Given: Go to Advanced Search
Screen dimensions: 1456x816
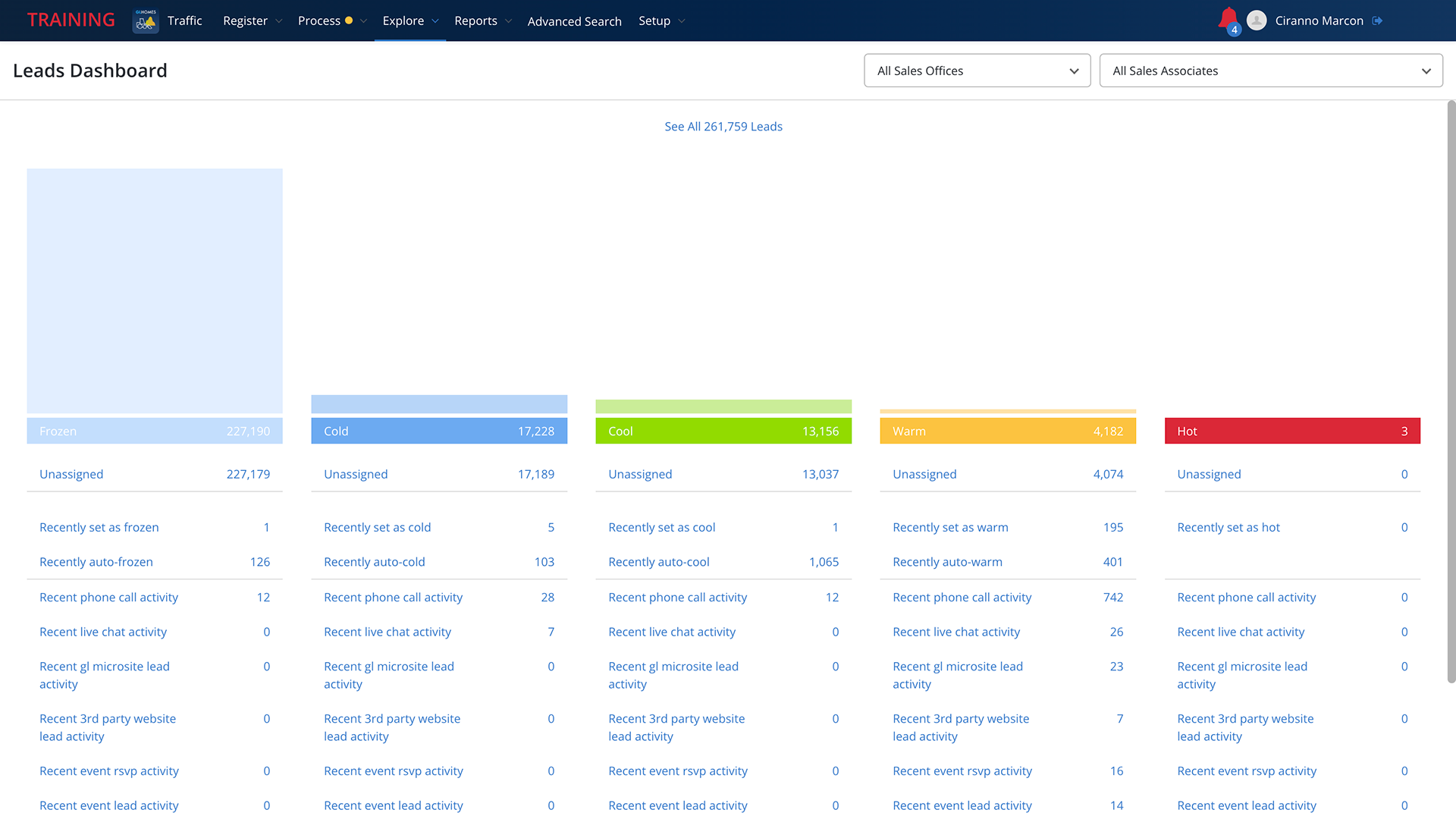Looking at the screenshot, I should [574, 21].
